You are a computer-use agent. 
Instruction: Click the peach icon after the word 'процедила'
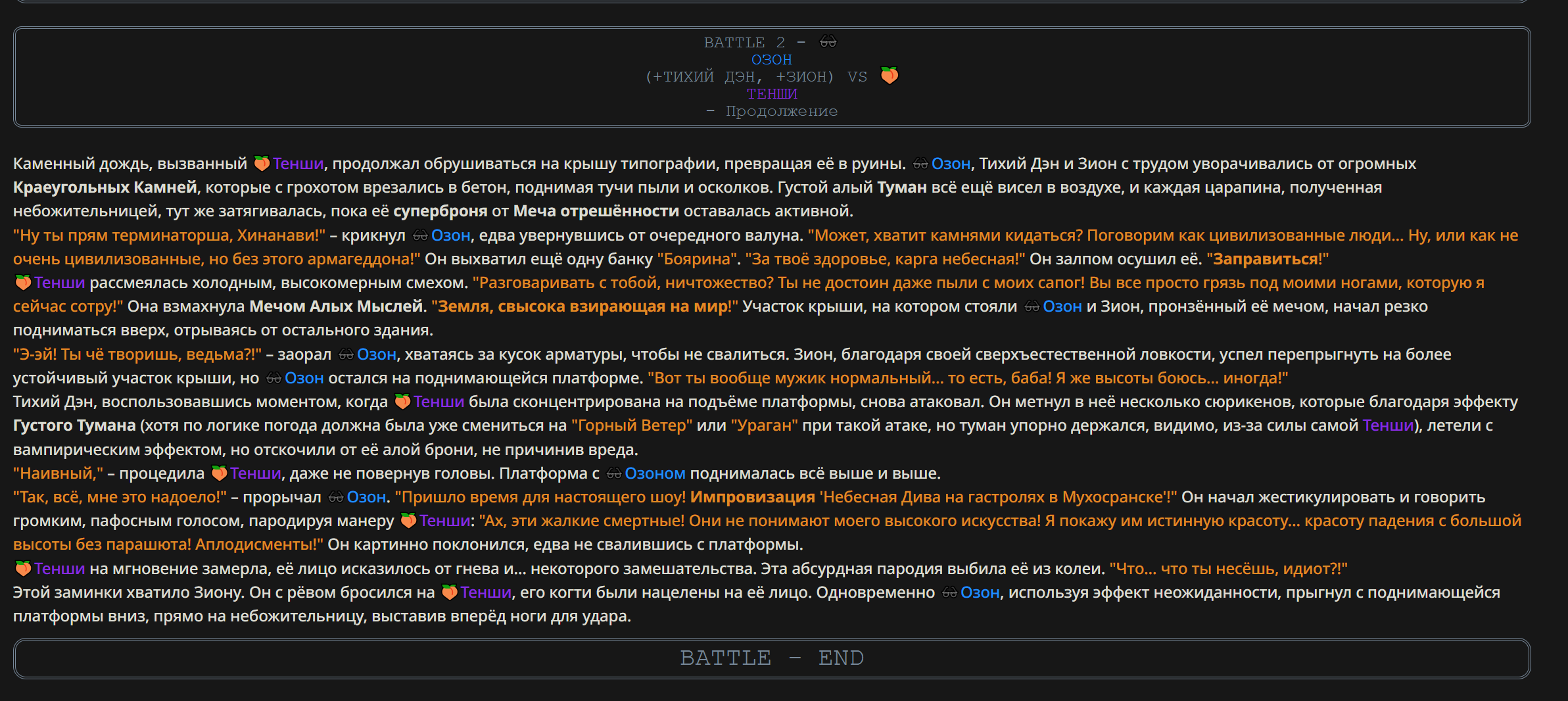(219, 473)
